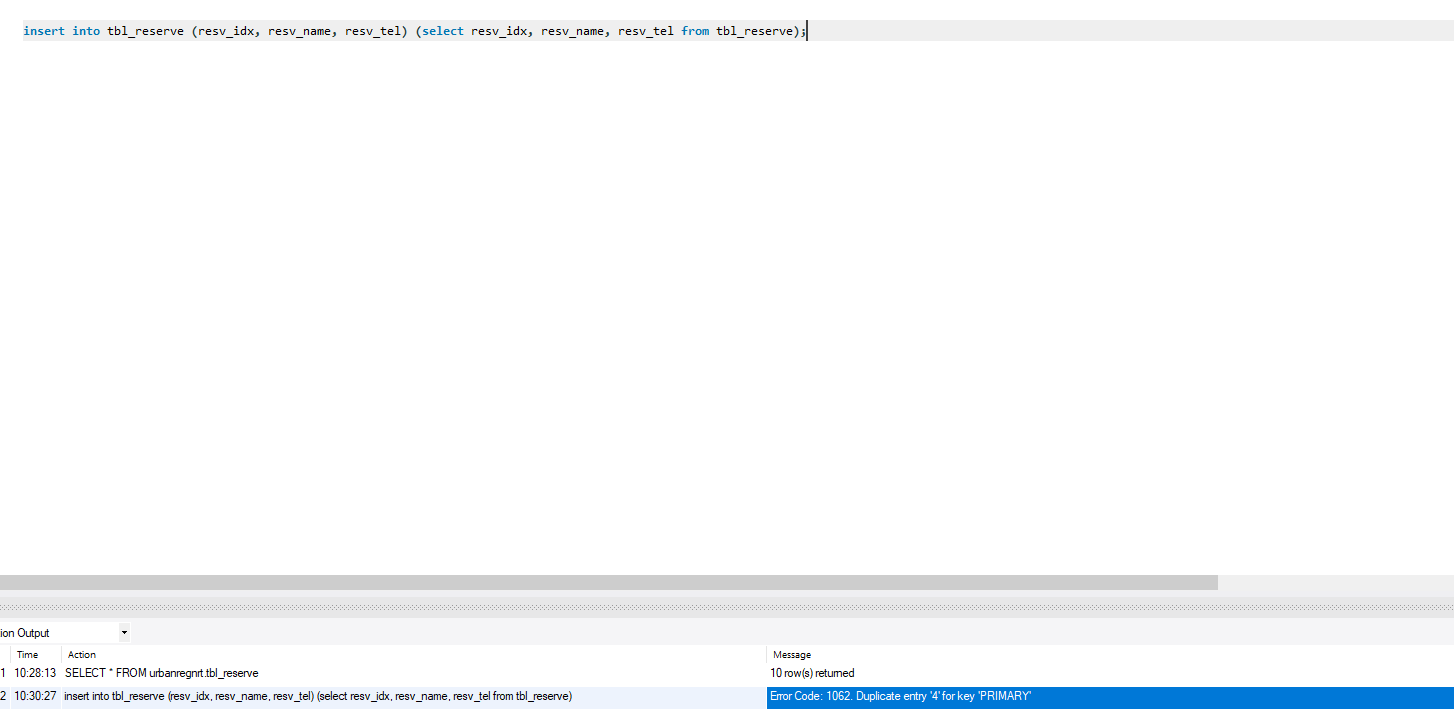Screen dimensions: 1454x727
Task: Click the 'insert' keyword in the editor
Action: coord(44,31)
